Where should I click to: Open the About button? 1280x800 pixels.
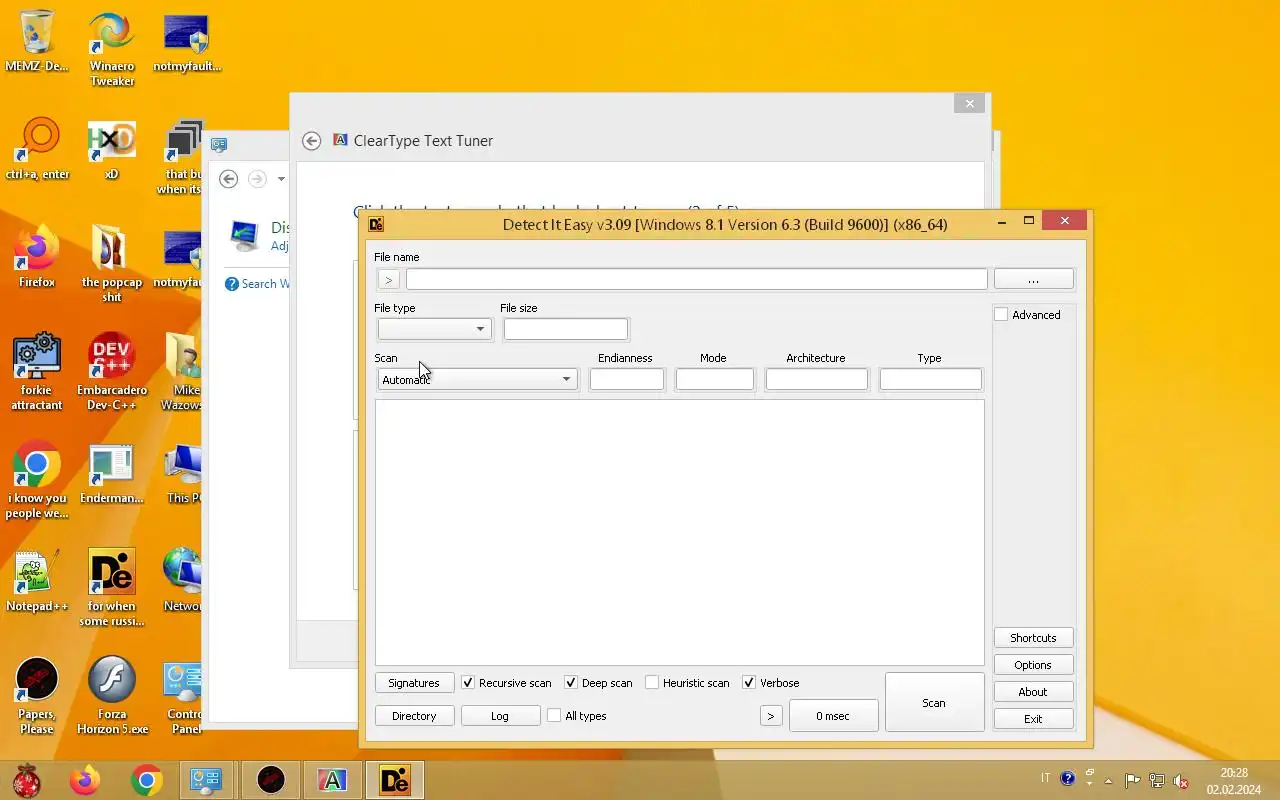click(1034, 692)
